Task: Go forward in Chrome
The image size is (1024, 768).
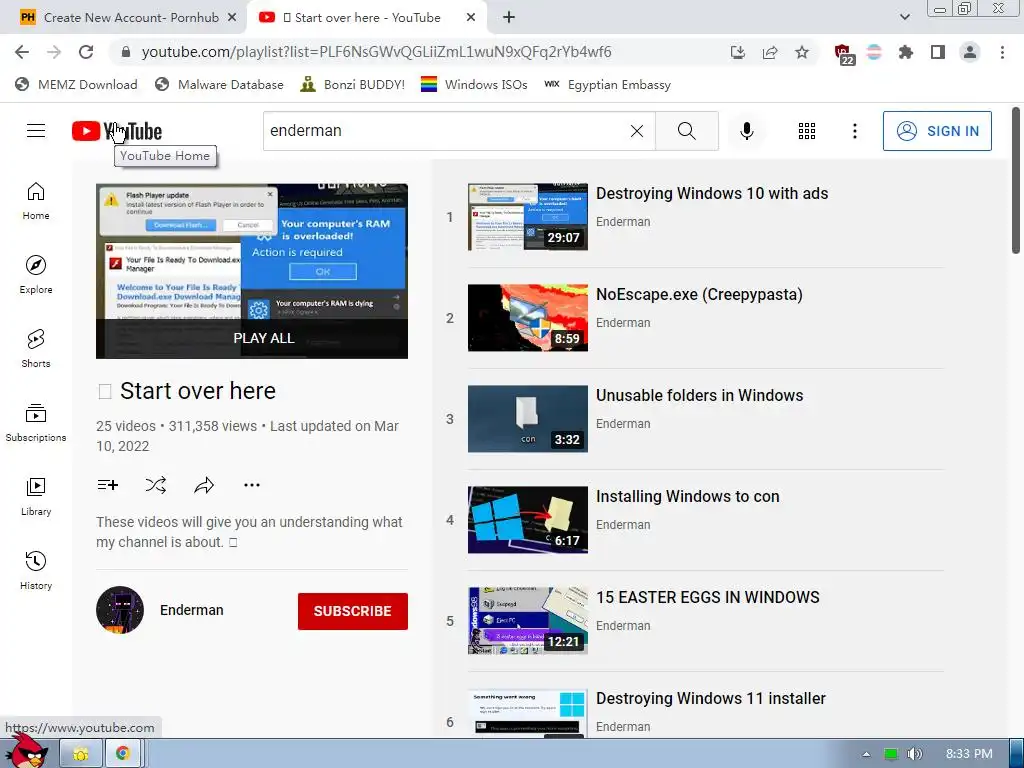Action: click(54, 52)
